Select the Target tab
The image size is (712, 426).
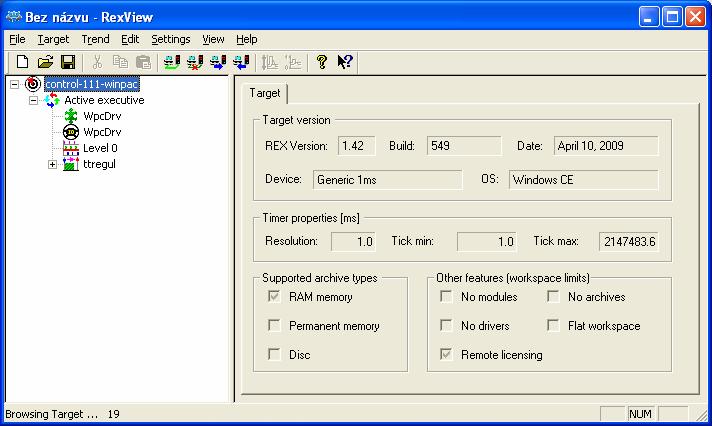(x=265, y=93)
